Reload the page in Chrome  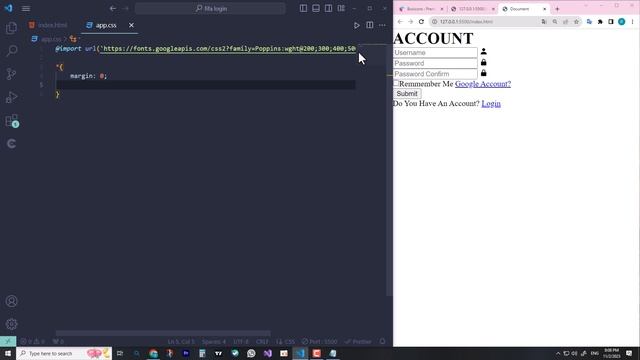[x=421, y=22]
